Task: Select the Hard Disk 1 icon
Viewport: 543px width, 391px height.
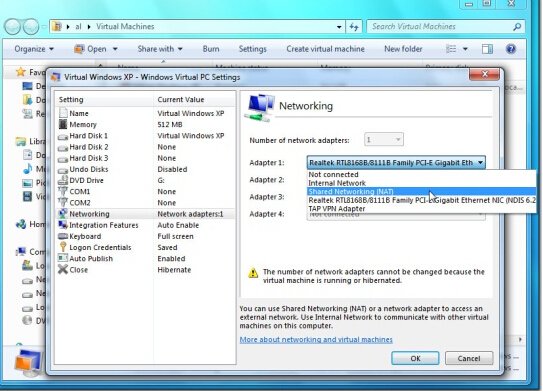Action: click(63, 136)
